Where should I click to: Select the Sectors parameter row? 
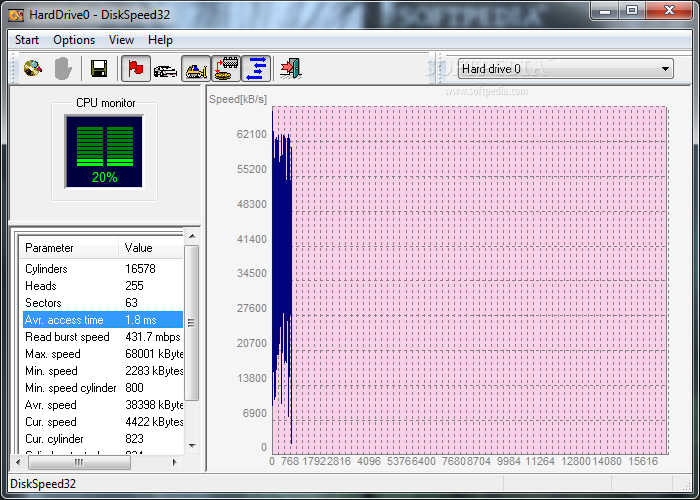tap(103, 303)
